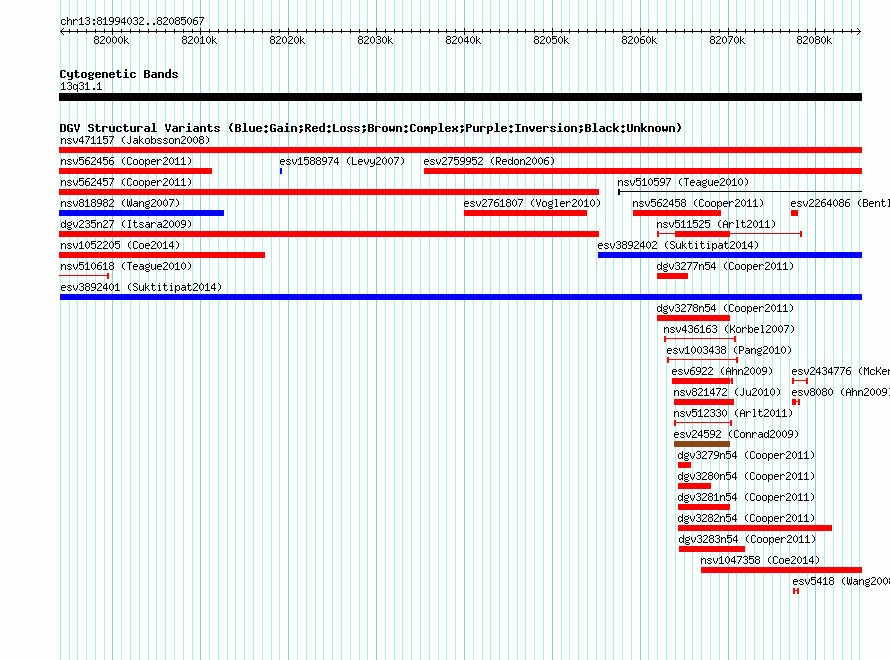890x660 pixels.
Task: Click the 82080k ruler tick label
Action: 813,40
